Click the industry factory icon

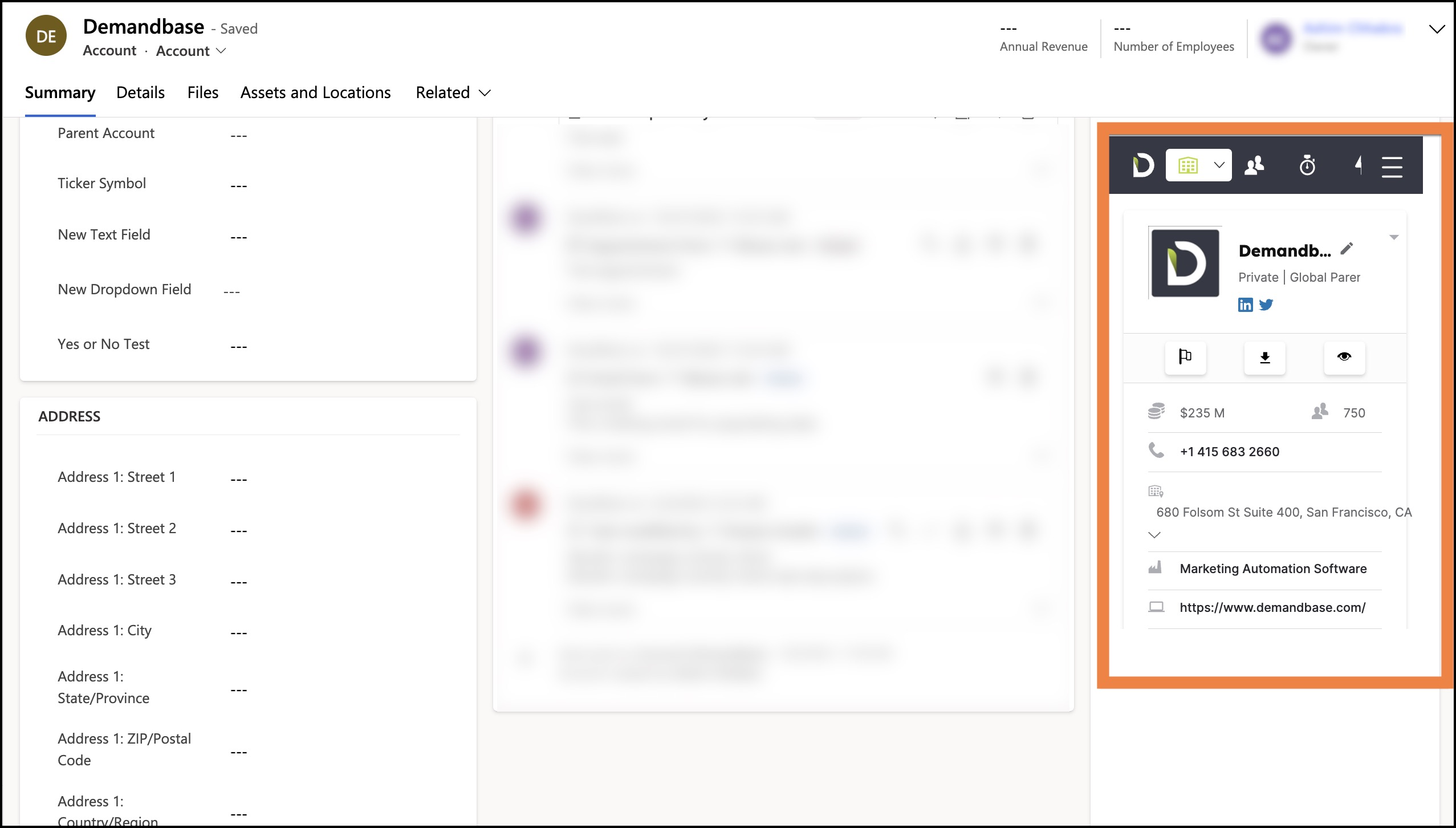(x=1155, y=567)
